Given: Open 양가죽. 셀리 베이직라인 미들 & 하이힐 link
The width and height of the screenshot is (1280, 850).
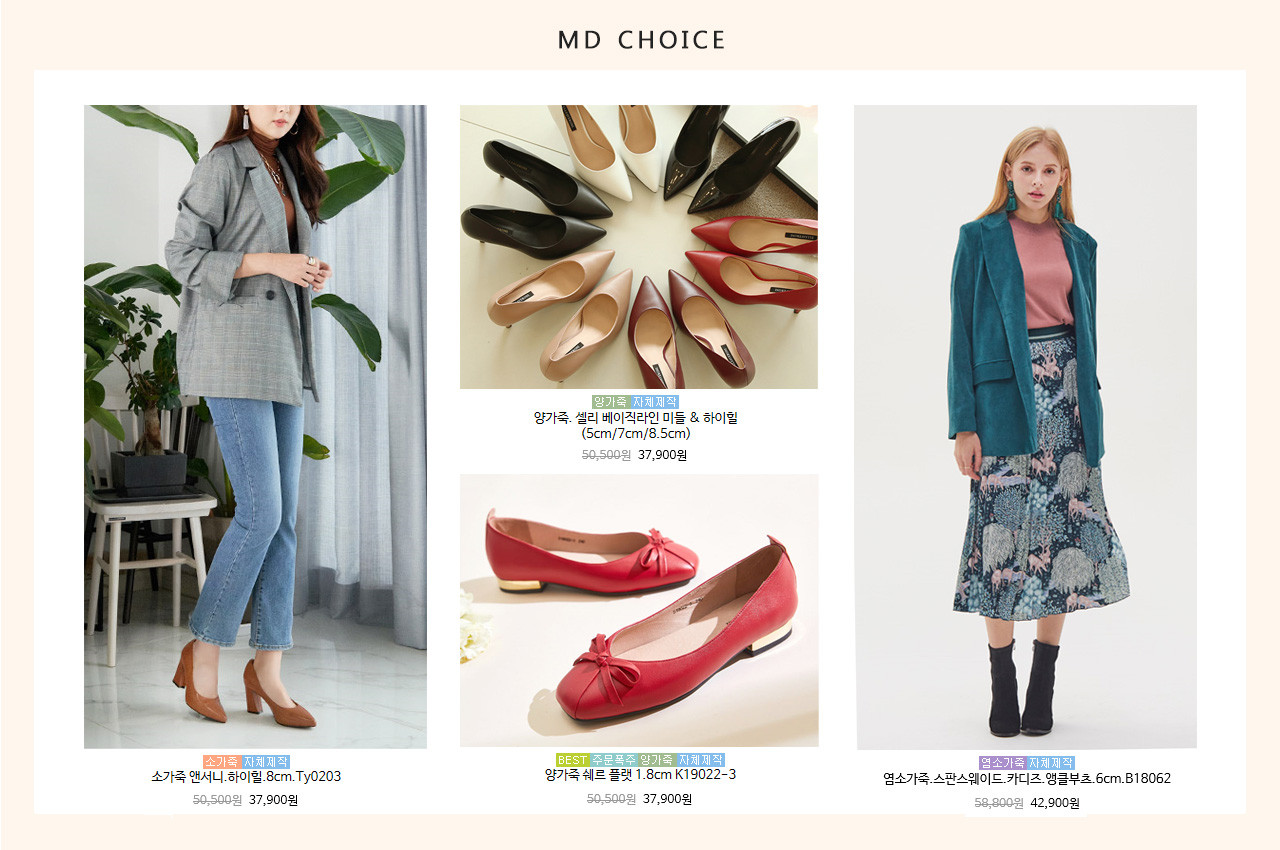Looking at the screenshot, I should coord(635,425).
